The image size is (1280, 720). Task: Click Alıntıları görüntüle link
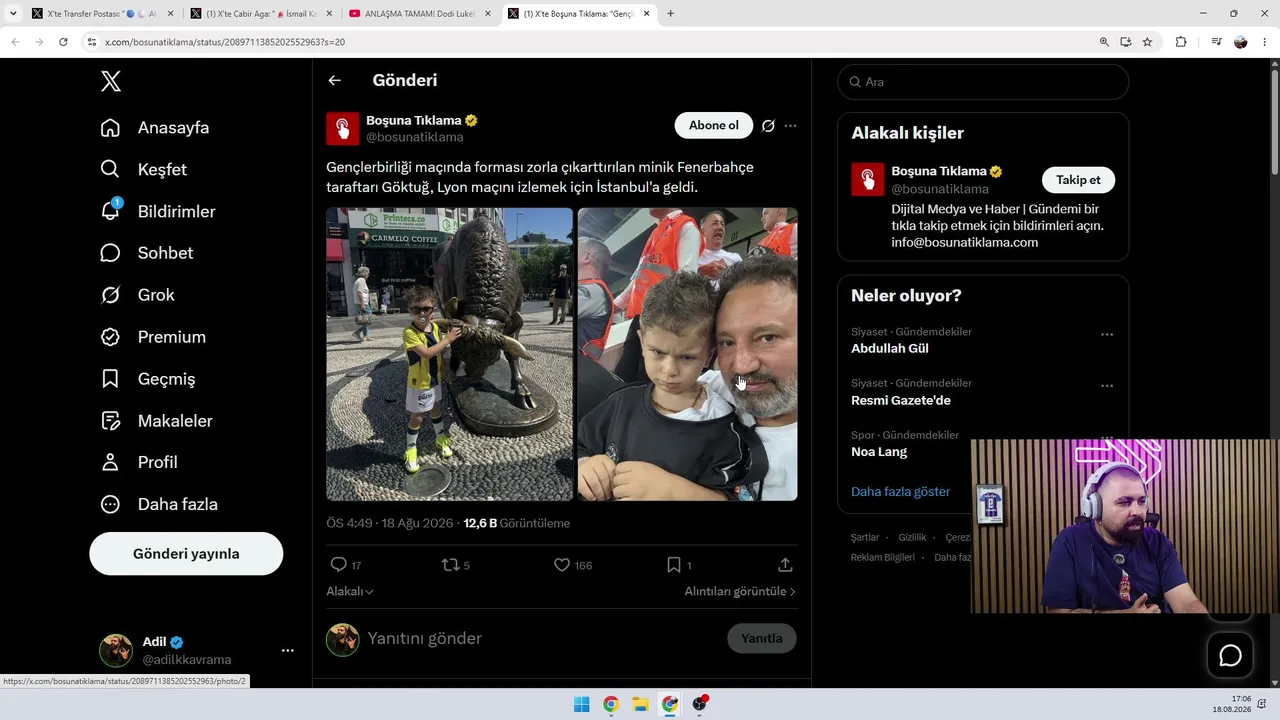pyautogui.click(x=740, y=591)
